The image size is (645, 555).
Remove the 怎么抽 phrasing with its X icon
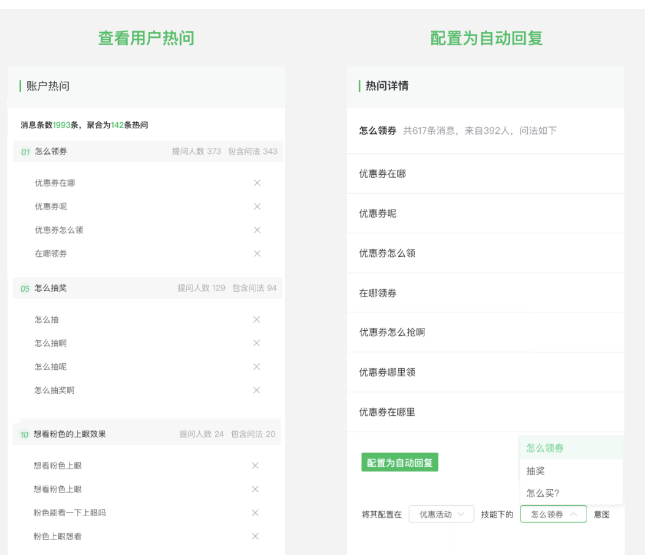257,319
